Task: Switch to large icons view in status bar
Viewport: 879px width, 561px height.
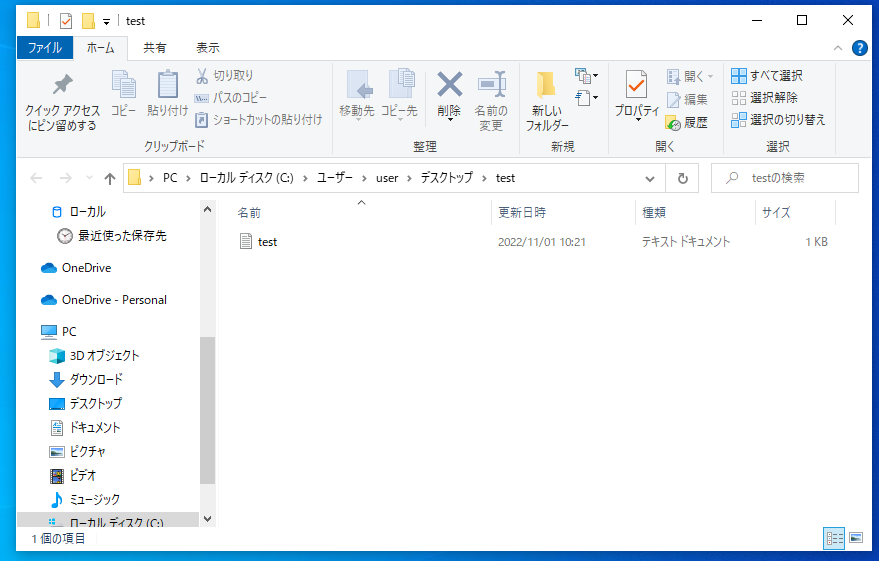Action: tap(856, 538)
